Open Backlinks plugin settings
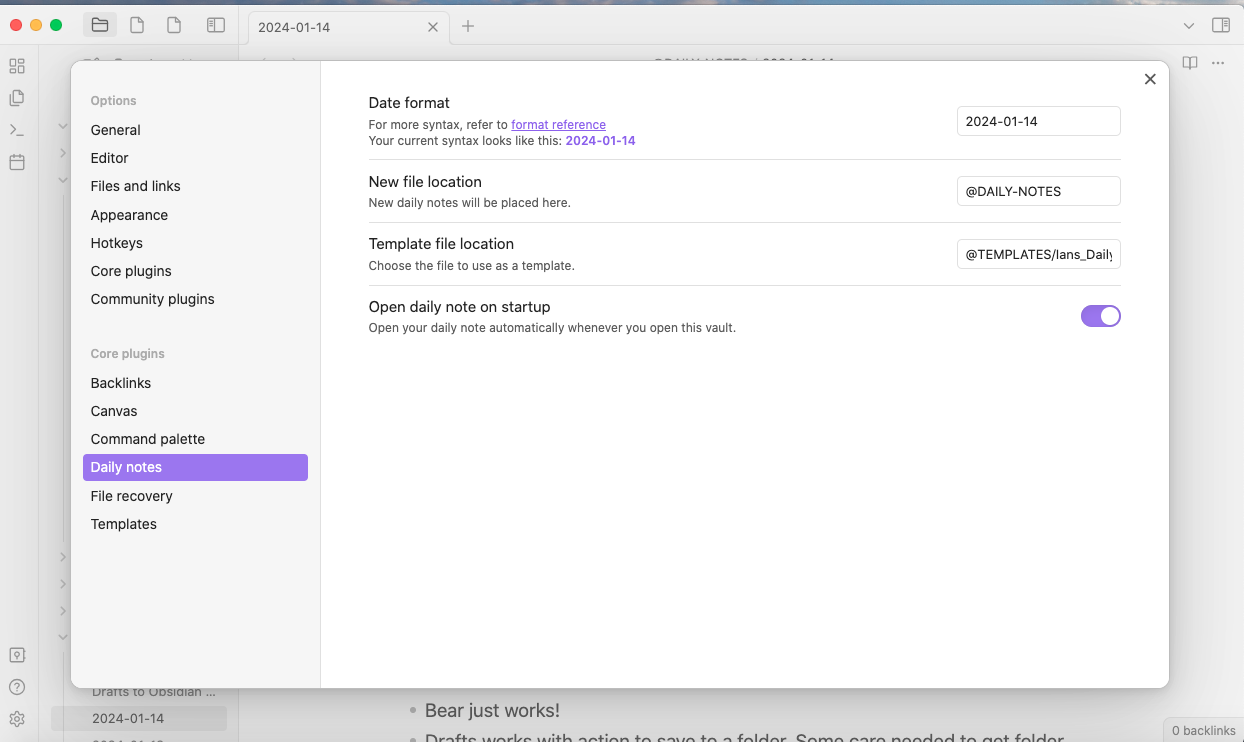The height and width of the screenshot is (742, 1244). tap(195, 383)
